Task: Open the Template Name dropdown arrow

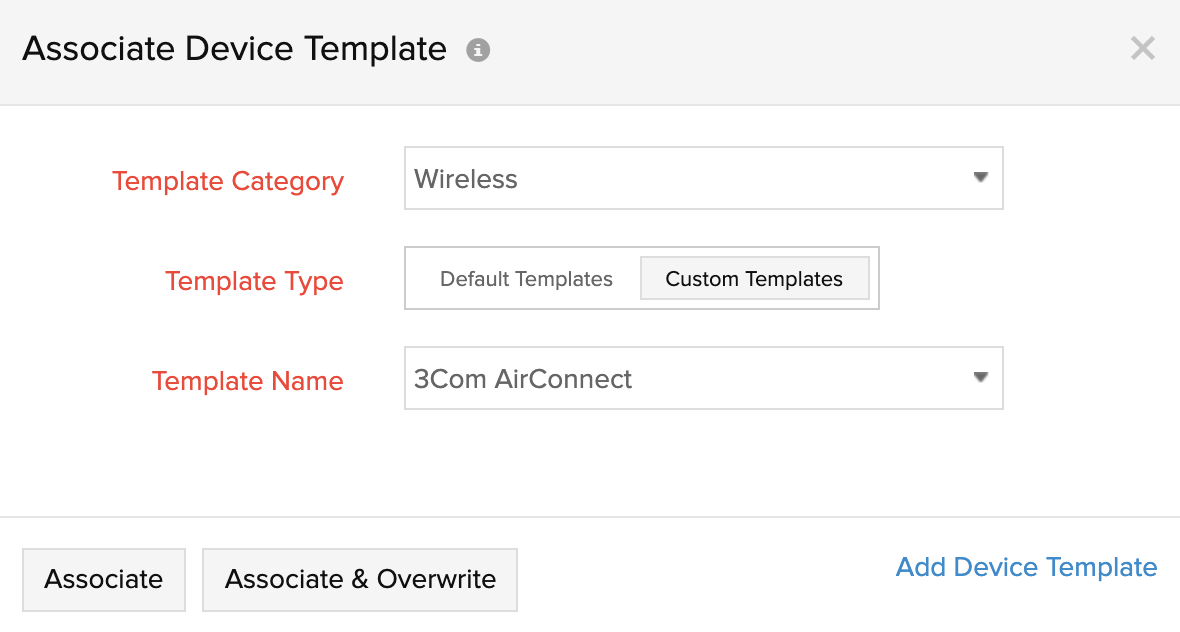Action: 980,378
